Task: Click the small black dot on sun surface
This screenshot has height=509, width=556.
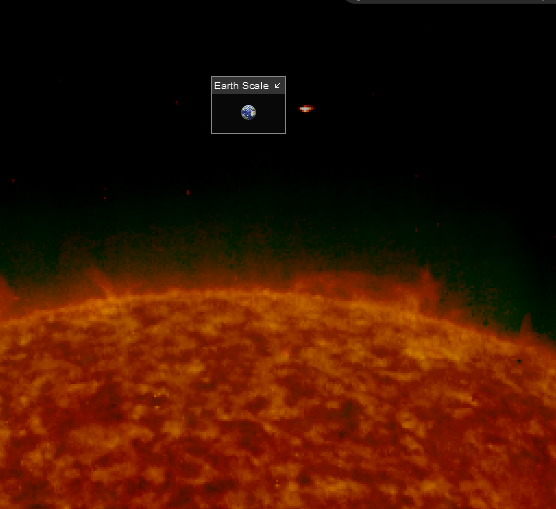Action: point(519,361)
